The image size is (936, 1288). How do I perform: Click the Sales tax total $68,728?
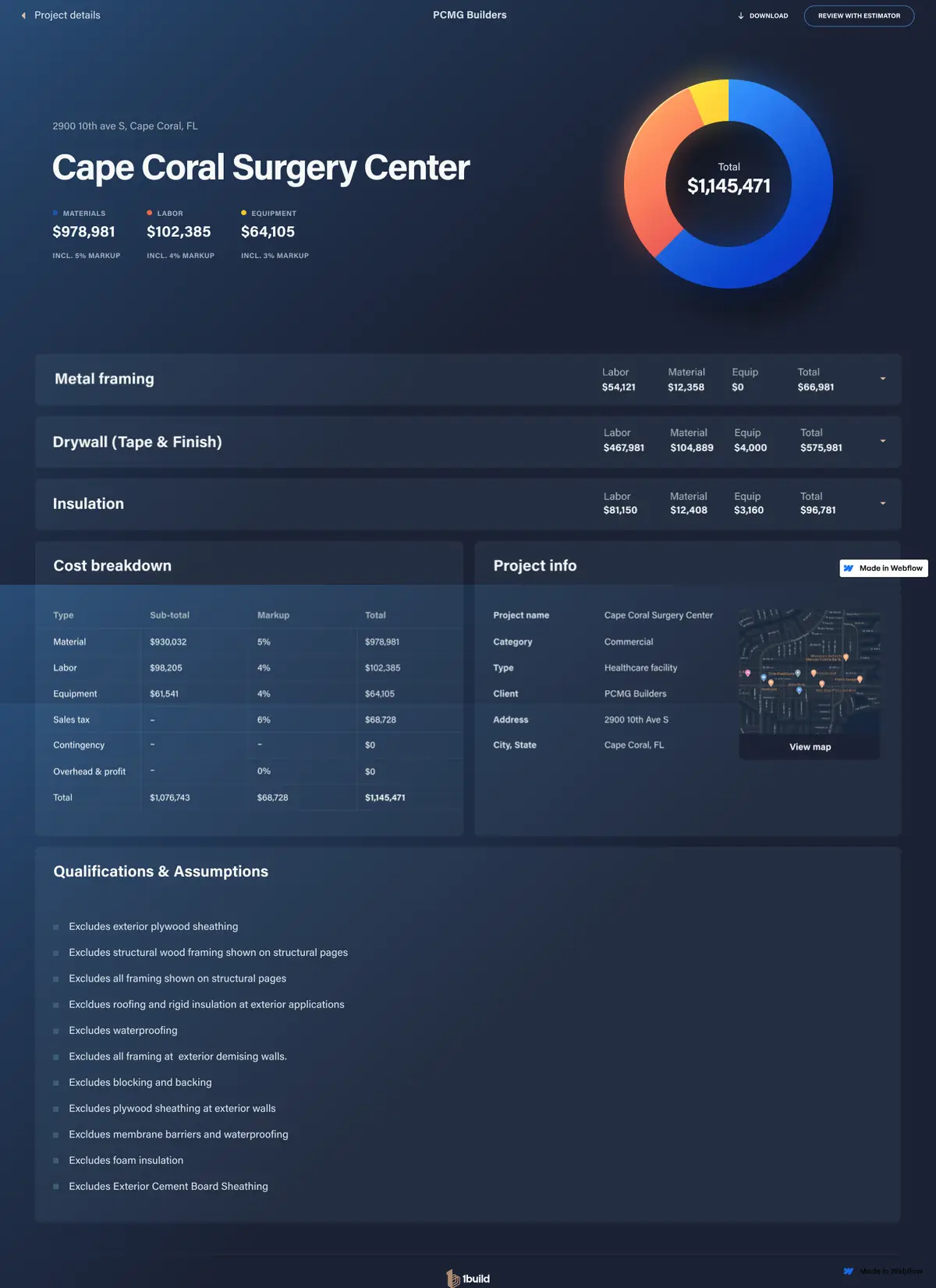381,720
